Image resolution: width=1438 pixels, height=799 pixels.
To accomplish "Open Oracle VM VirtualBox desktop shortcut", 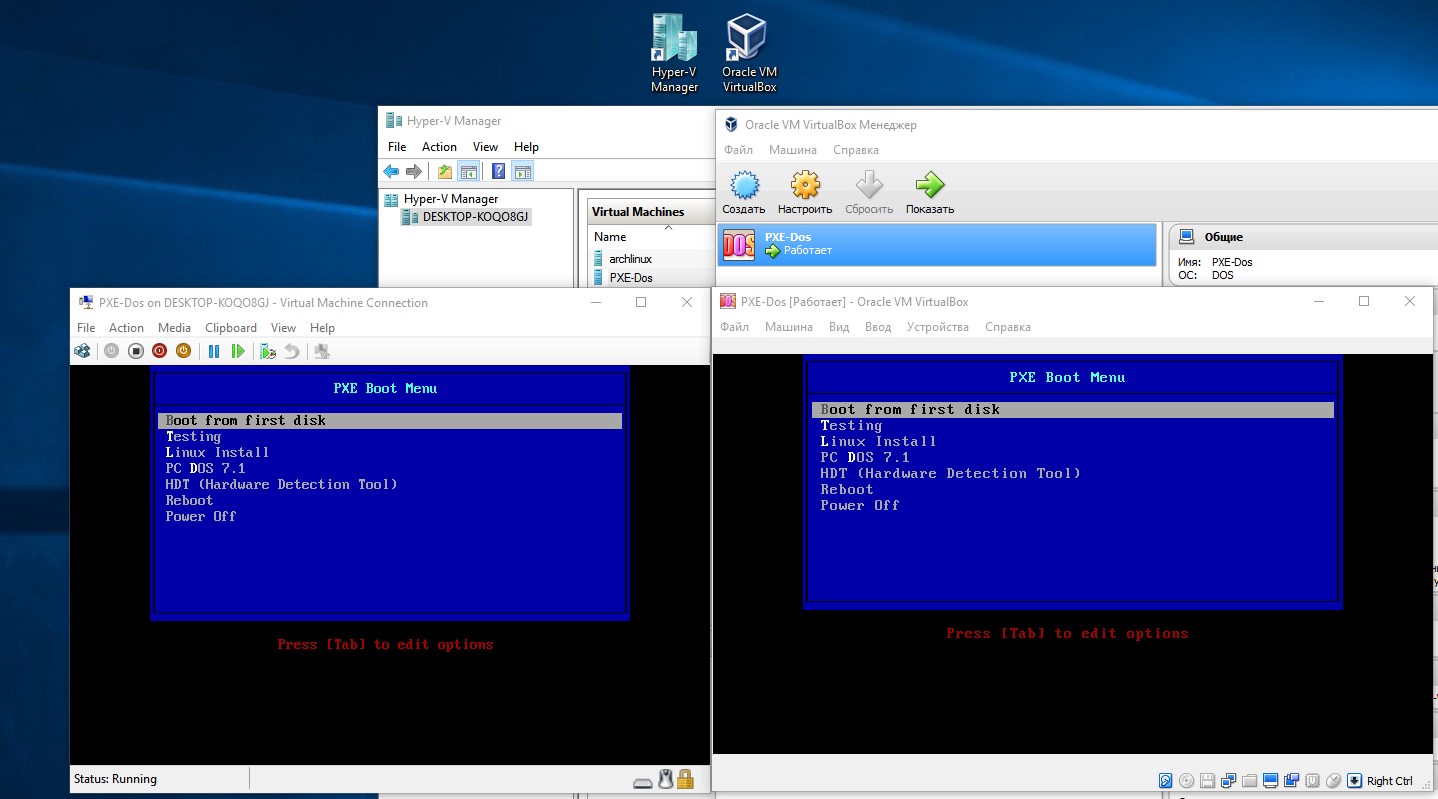I will point(749,54).
